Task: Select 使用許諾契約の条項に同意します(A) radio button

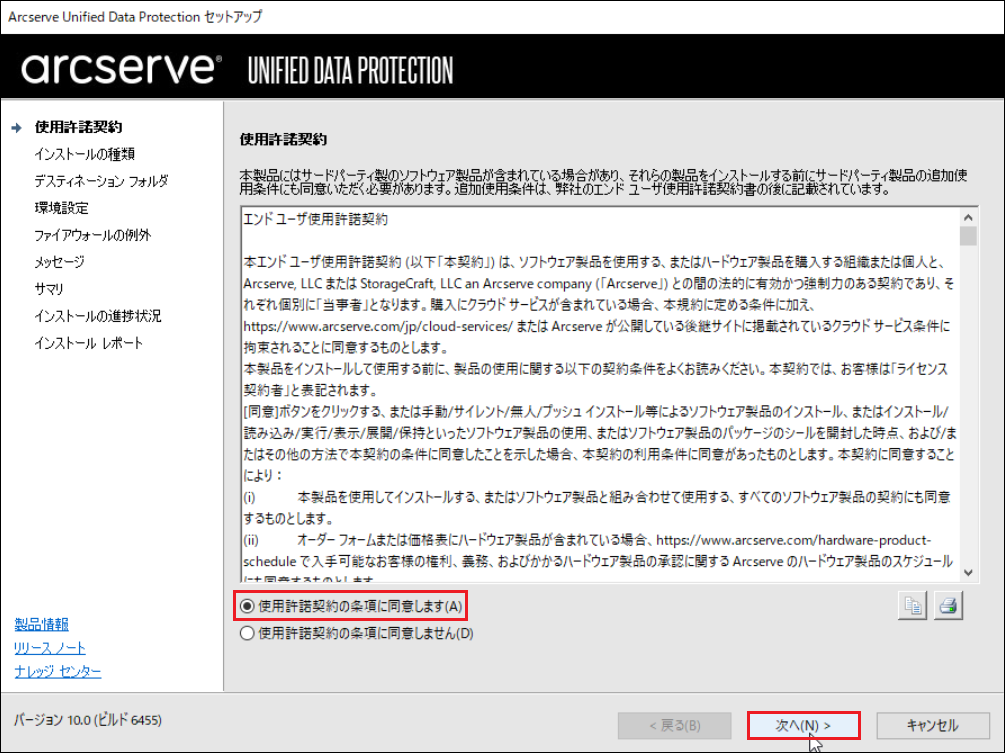Action: [247, 606]
